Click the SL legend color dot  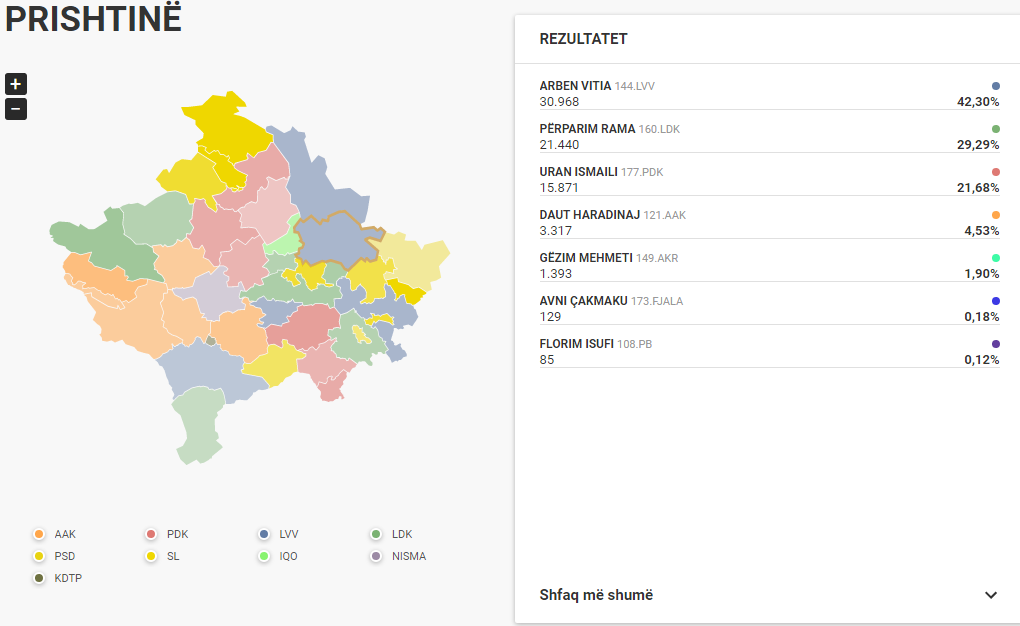[151, 556]
